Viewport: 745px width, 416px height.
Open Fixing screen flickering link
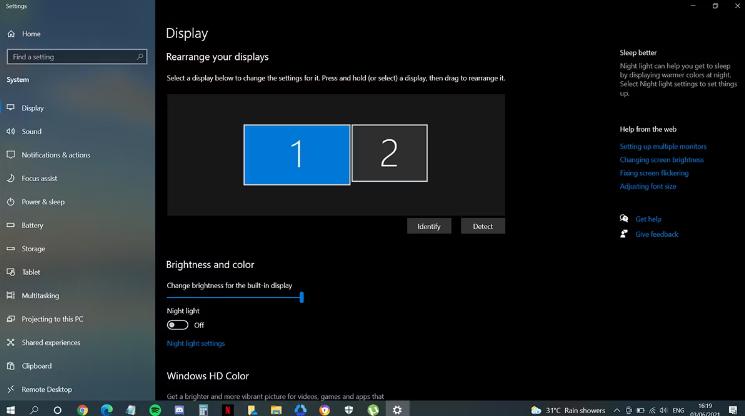click(x=654, y=173)
